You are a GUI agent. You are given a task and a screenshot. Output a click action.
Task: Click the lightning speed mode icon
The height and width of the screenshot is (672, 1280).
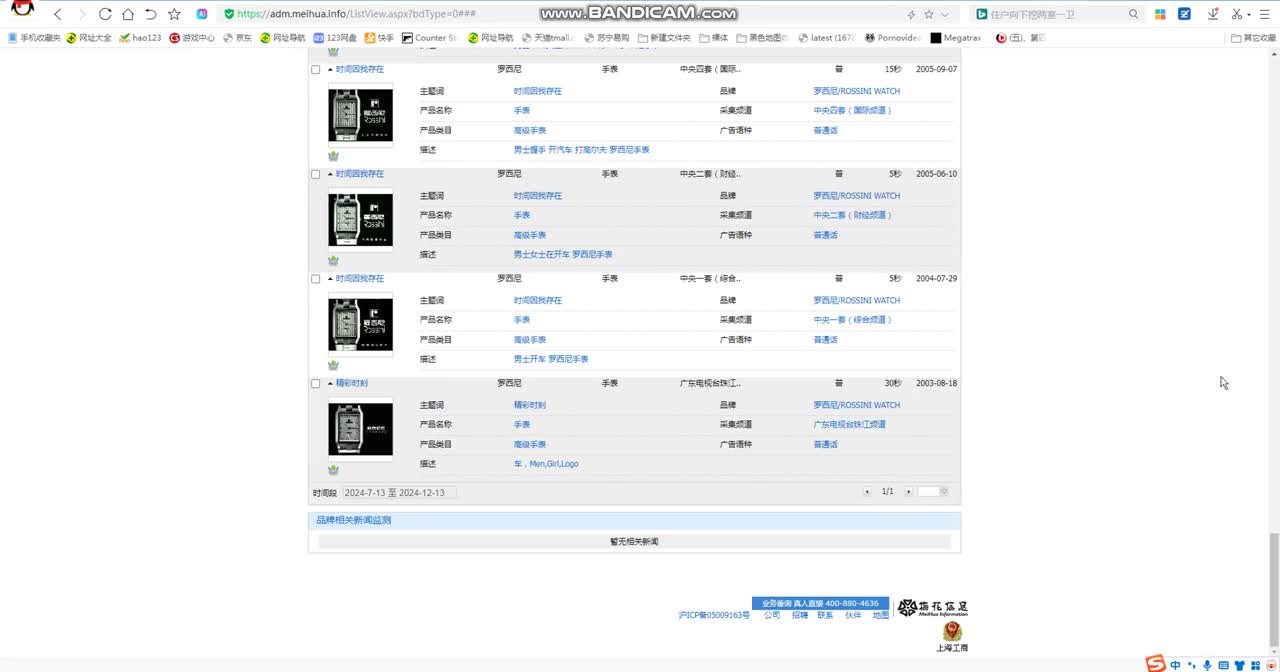(911, 14)
